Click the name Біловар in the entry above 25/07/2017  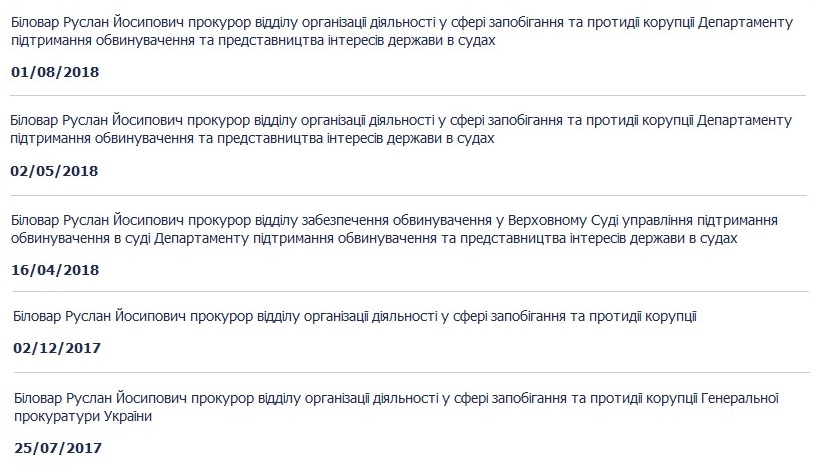38,398
